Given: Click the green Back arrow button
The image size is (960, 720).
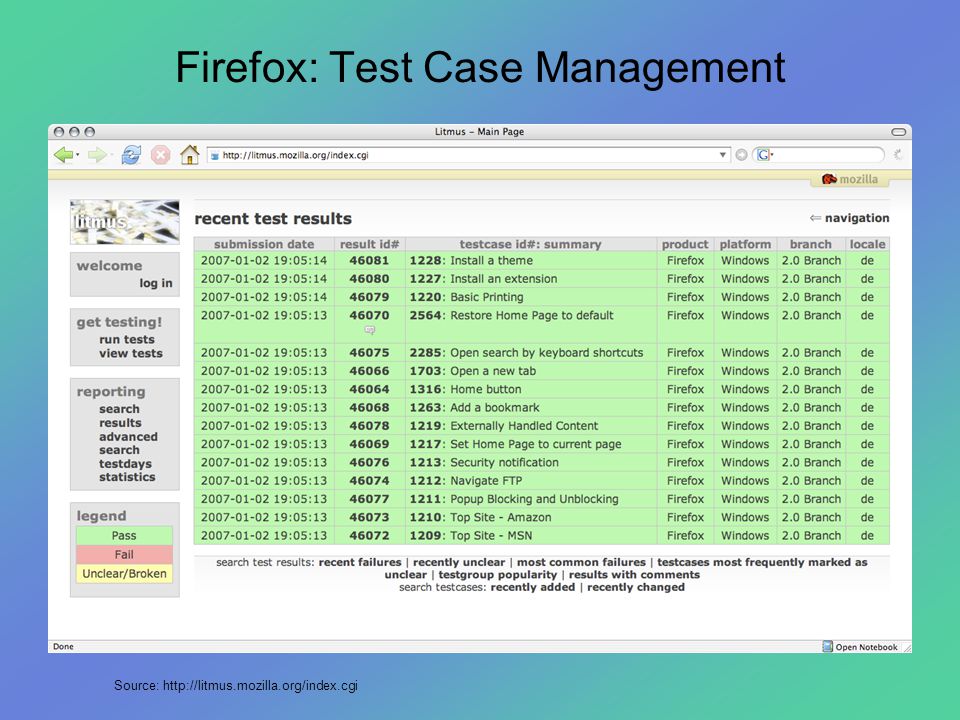Looking at the screenshot, I should pos(63,155).
